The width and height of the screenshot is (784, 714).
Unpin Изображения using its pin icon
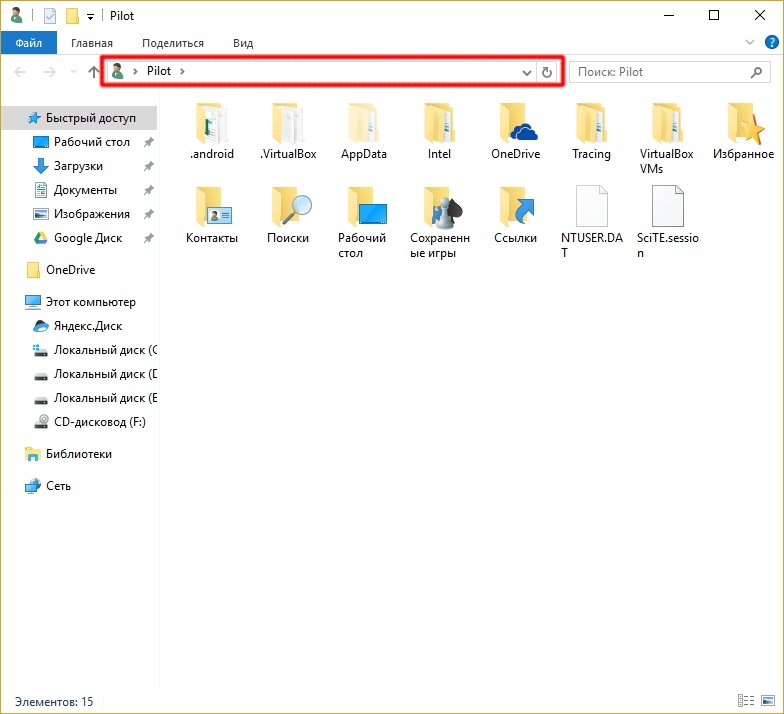[148, 214]
